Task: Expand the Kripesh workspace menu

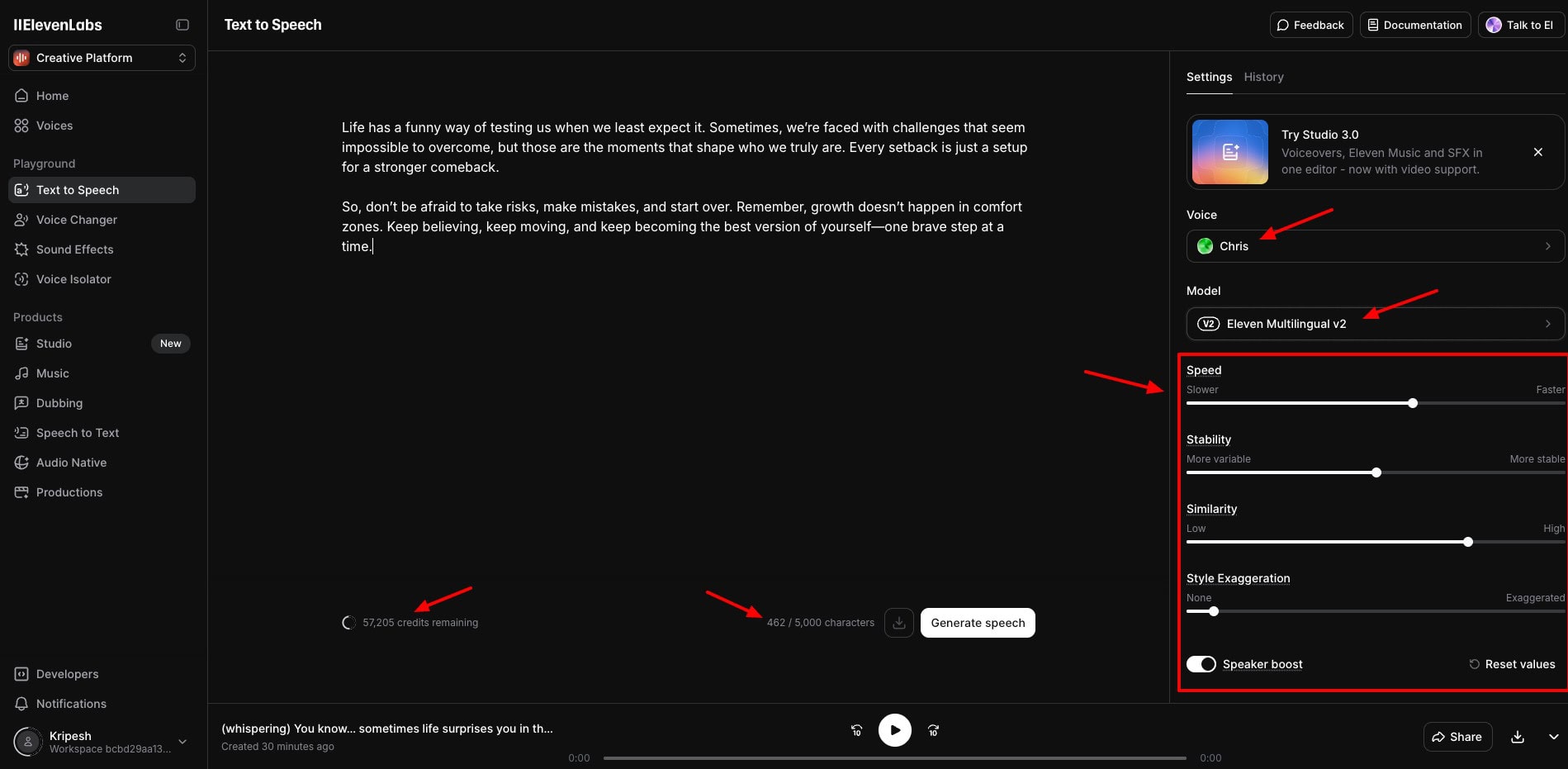Action: tap(182, 742)
